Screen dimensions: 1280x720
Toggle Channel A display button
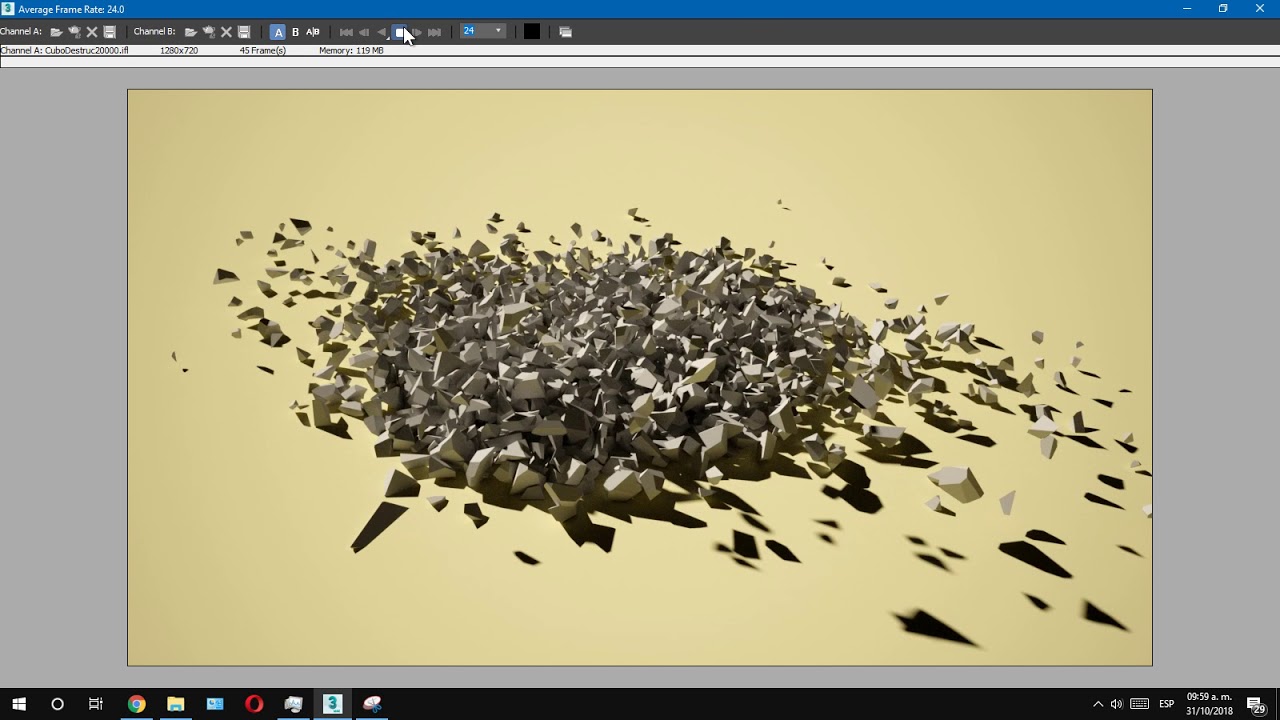278,32
